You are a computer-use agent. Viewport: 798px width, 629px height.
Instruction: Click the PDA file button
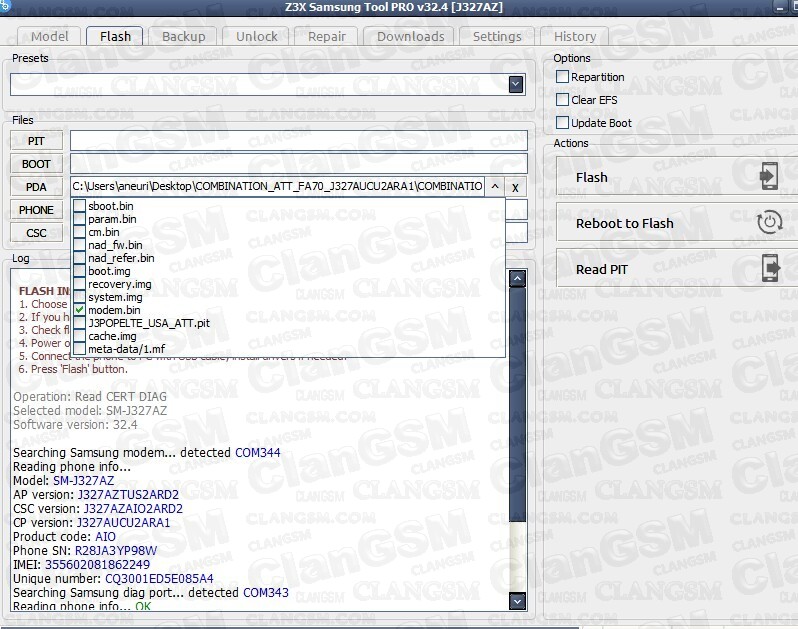tap(36, 187)
